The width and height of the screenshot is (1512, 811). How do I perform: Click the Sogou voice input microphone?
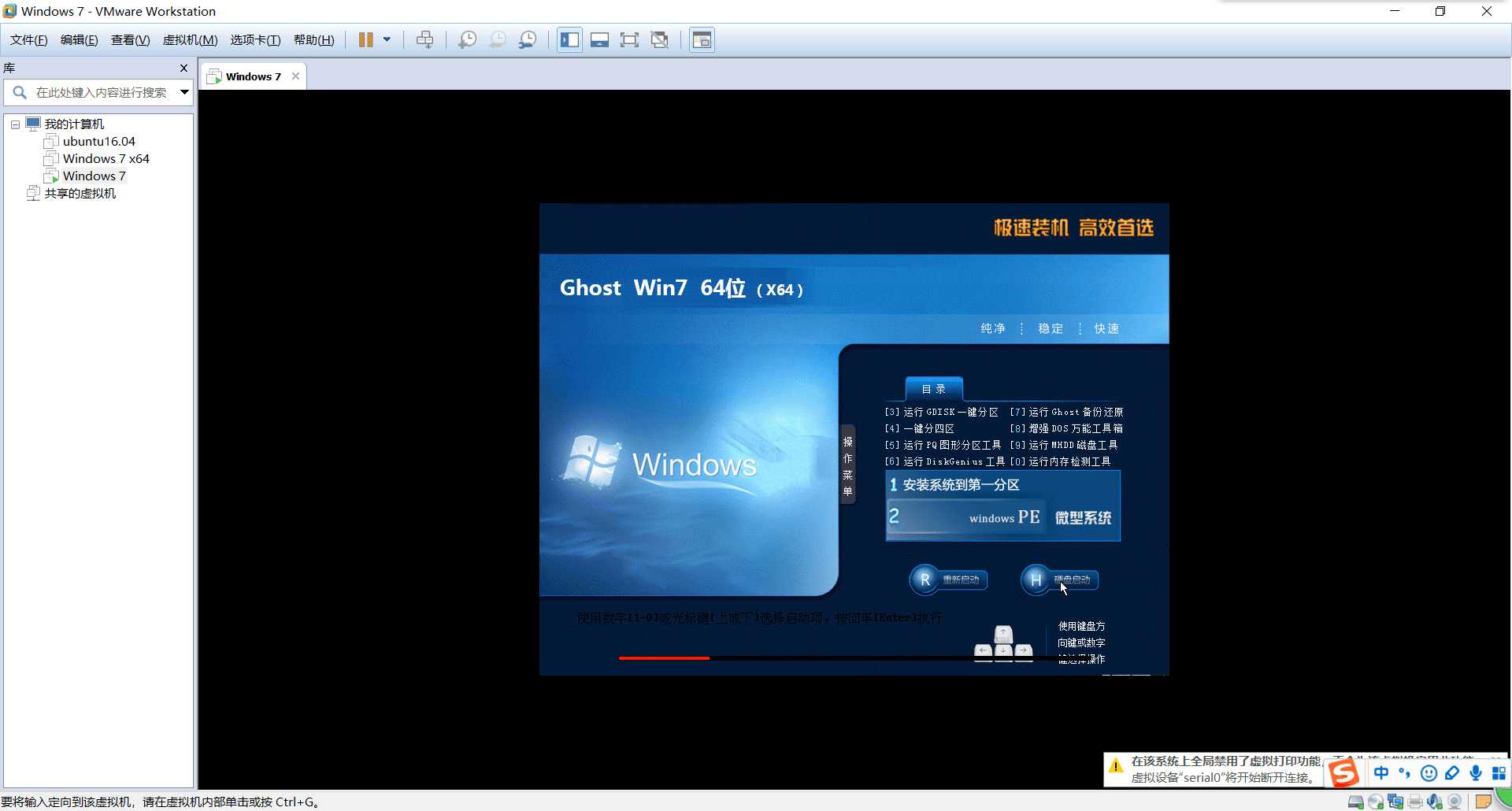pos(1475,773)
